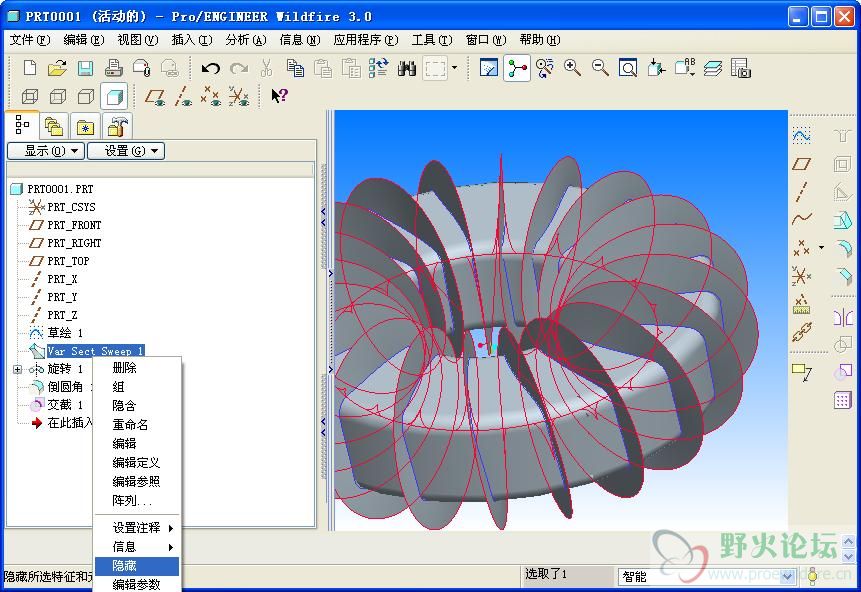Click the Undo arrow in the toolbar
Viewport: 861px width, 592px height.
(x=210, y=68)
